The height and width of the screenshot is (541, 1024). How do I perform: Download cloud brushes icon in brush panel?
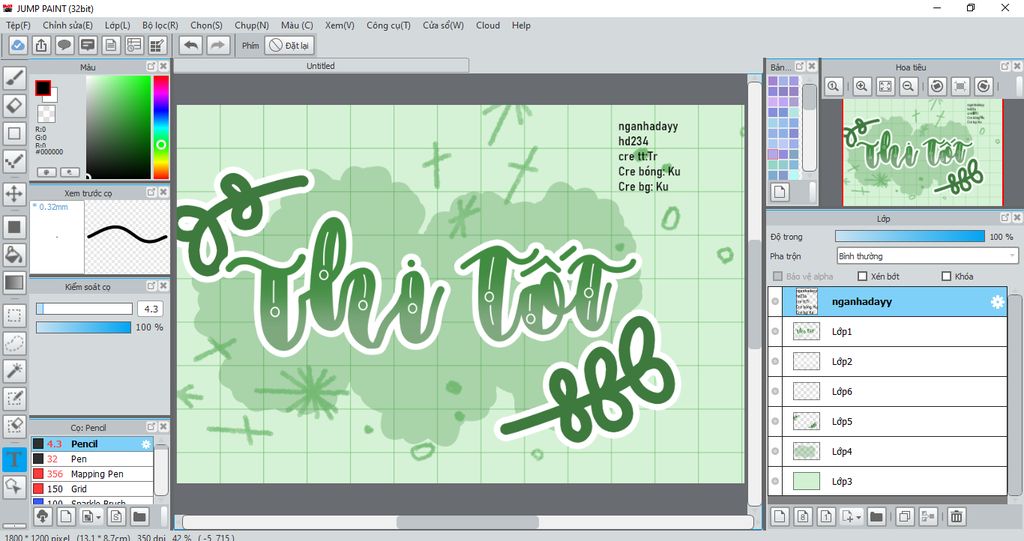[x=42, y=517]
